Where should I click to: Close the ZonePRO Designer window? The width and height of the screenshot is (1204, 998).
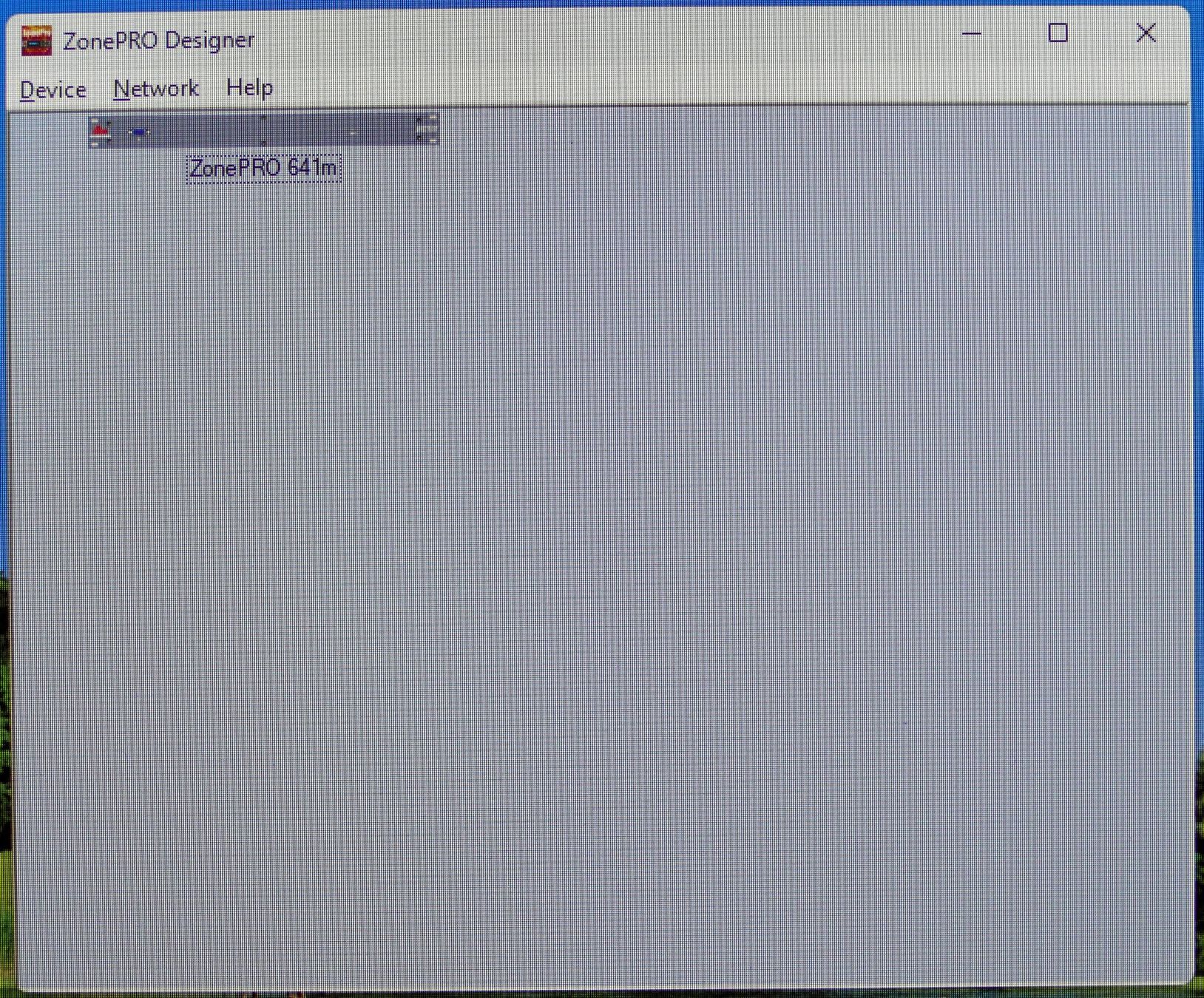pyautogui.click(x=1146, y=33)
